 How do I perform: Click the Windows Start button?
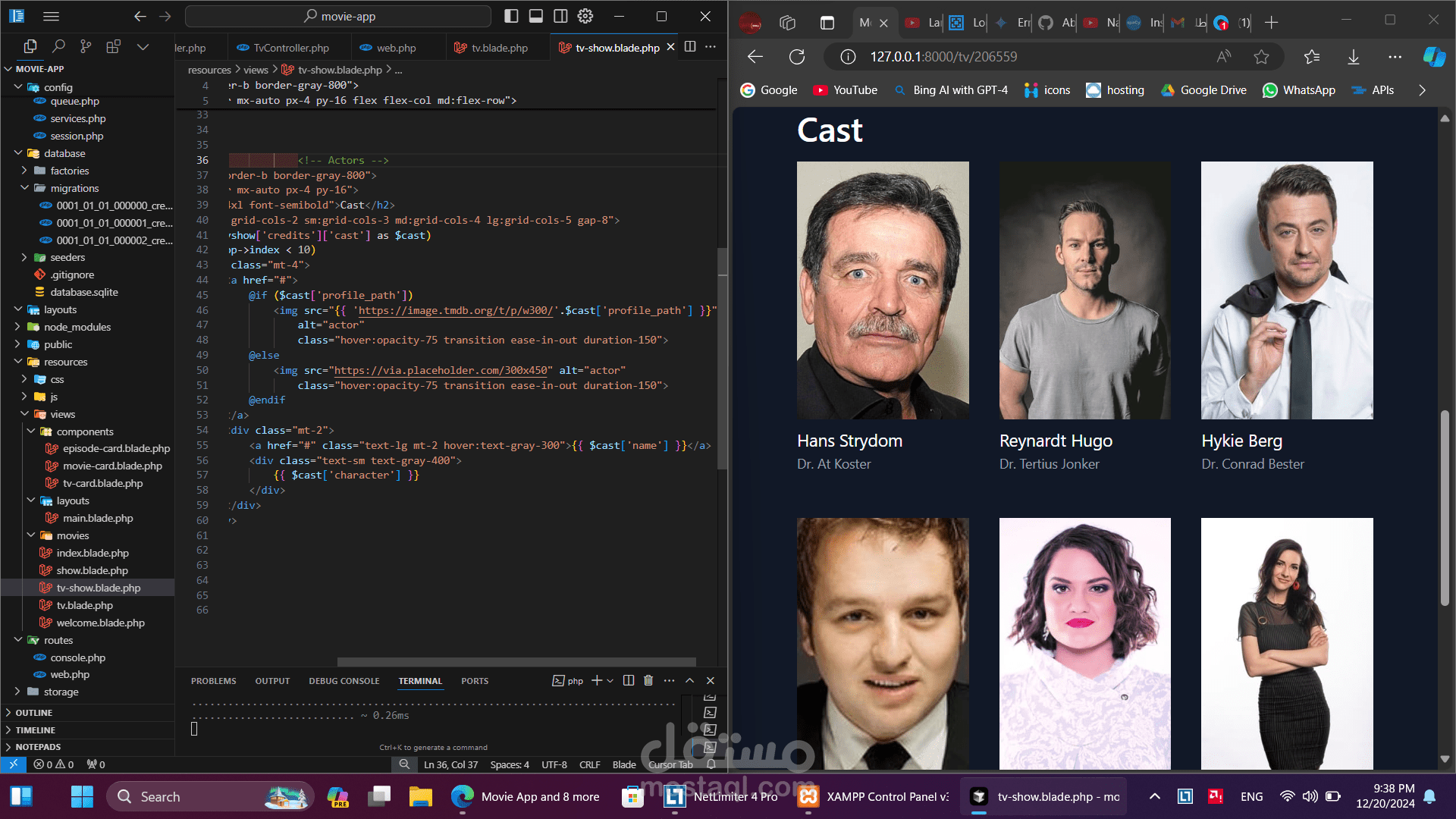(x=81, y=796)
